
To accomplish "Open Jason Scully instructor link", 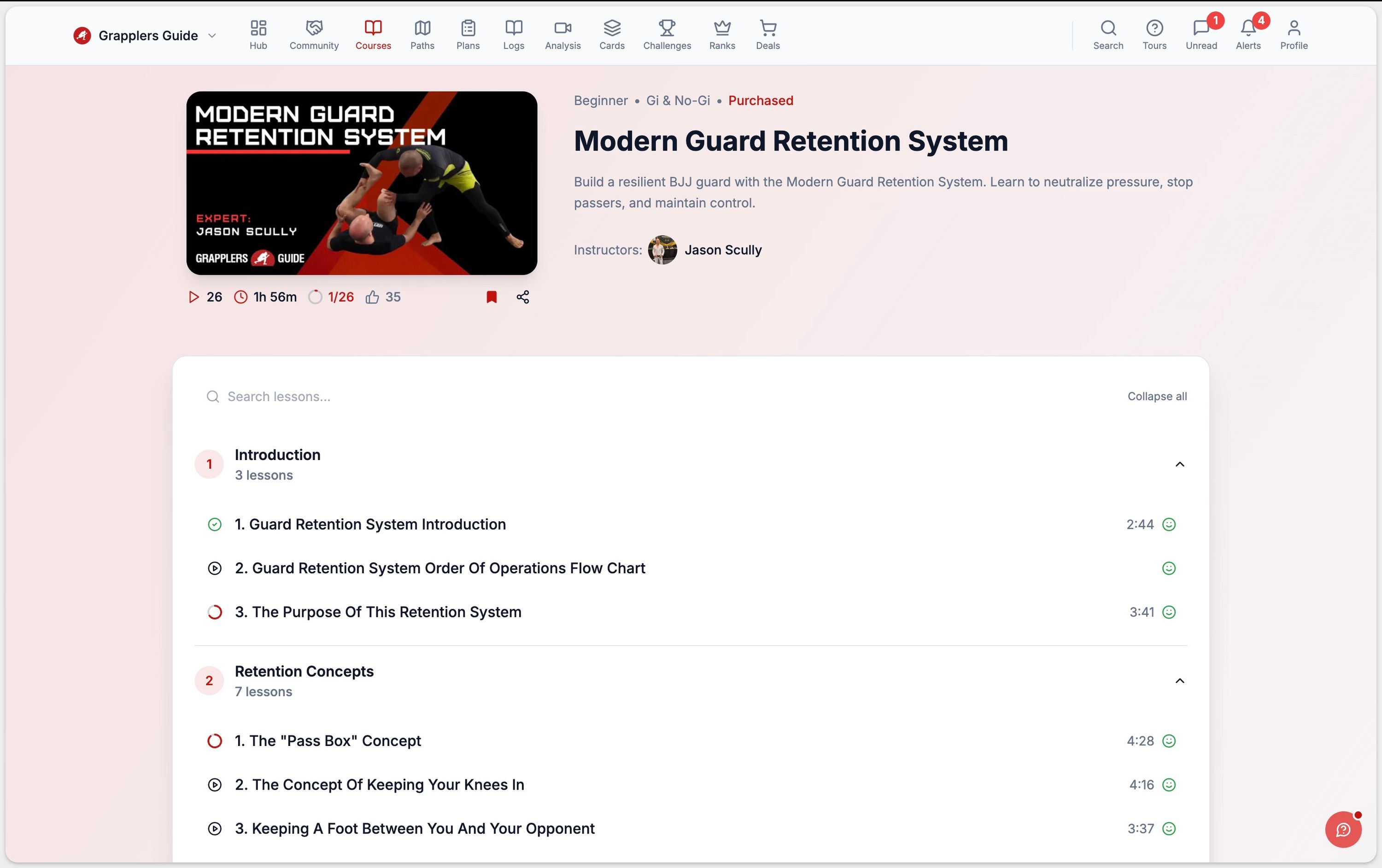I will [723, 250].
